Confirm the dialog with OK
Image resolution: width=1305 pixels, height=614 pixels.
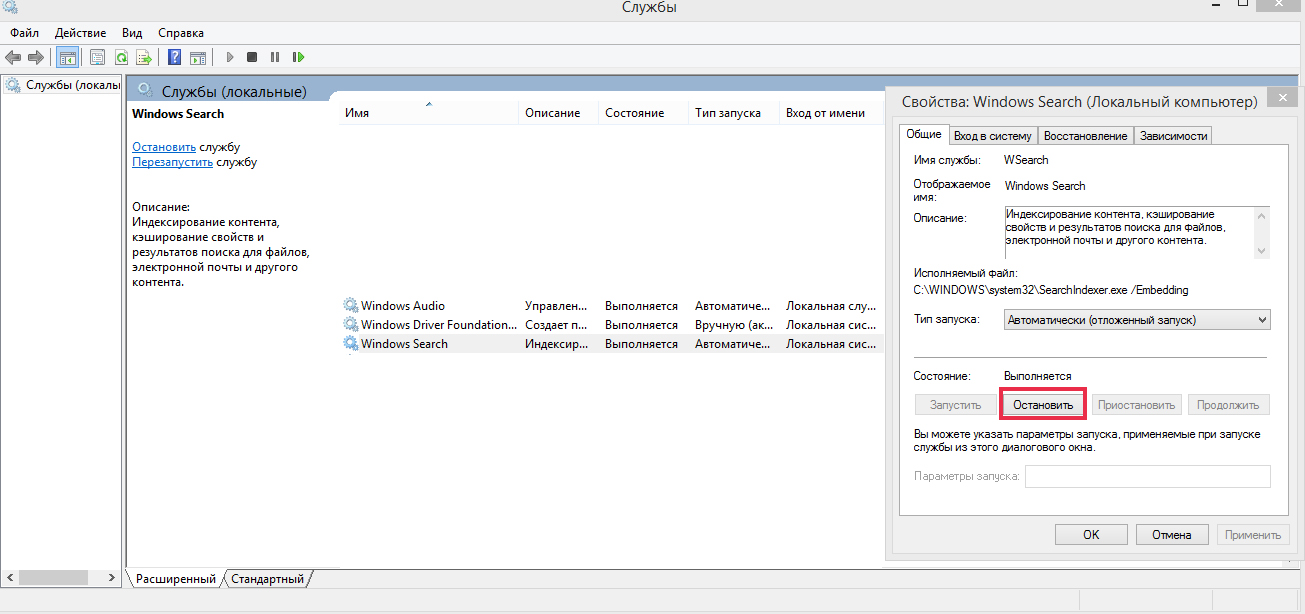click(1091, 535)
